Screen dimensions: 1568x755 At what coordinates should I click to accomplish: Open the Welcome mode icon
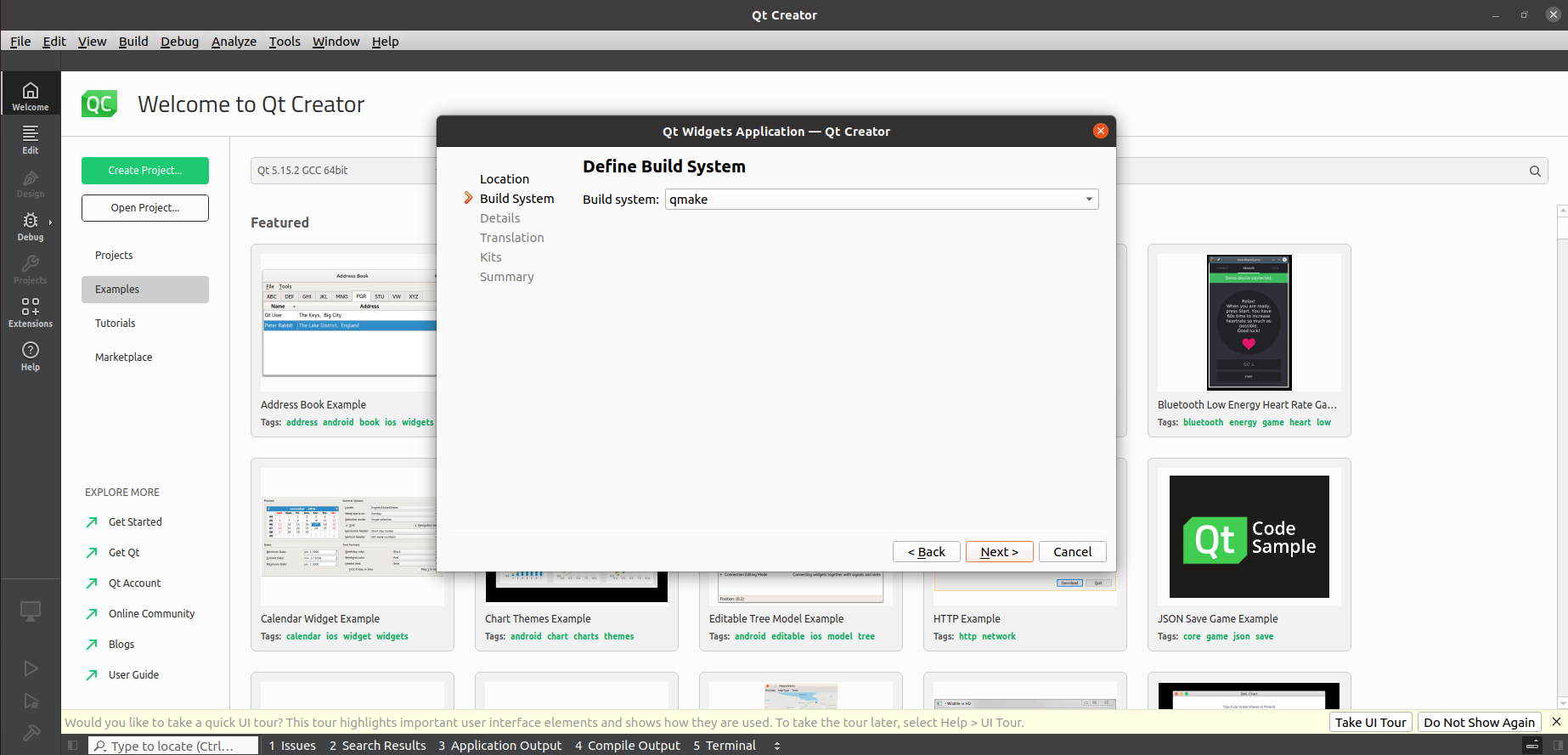click(x=31, y=95)
